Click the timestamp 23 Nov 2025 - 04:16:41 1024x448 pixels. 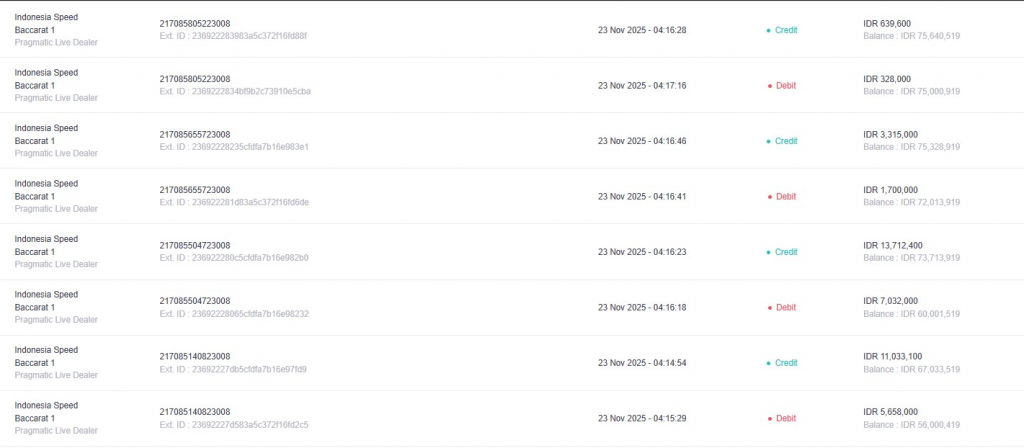click(x=642, y=197)
